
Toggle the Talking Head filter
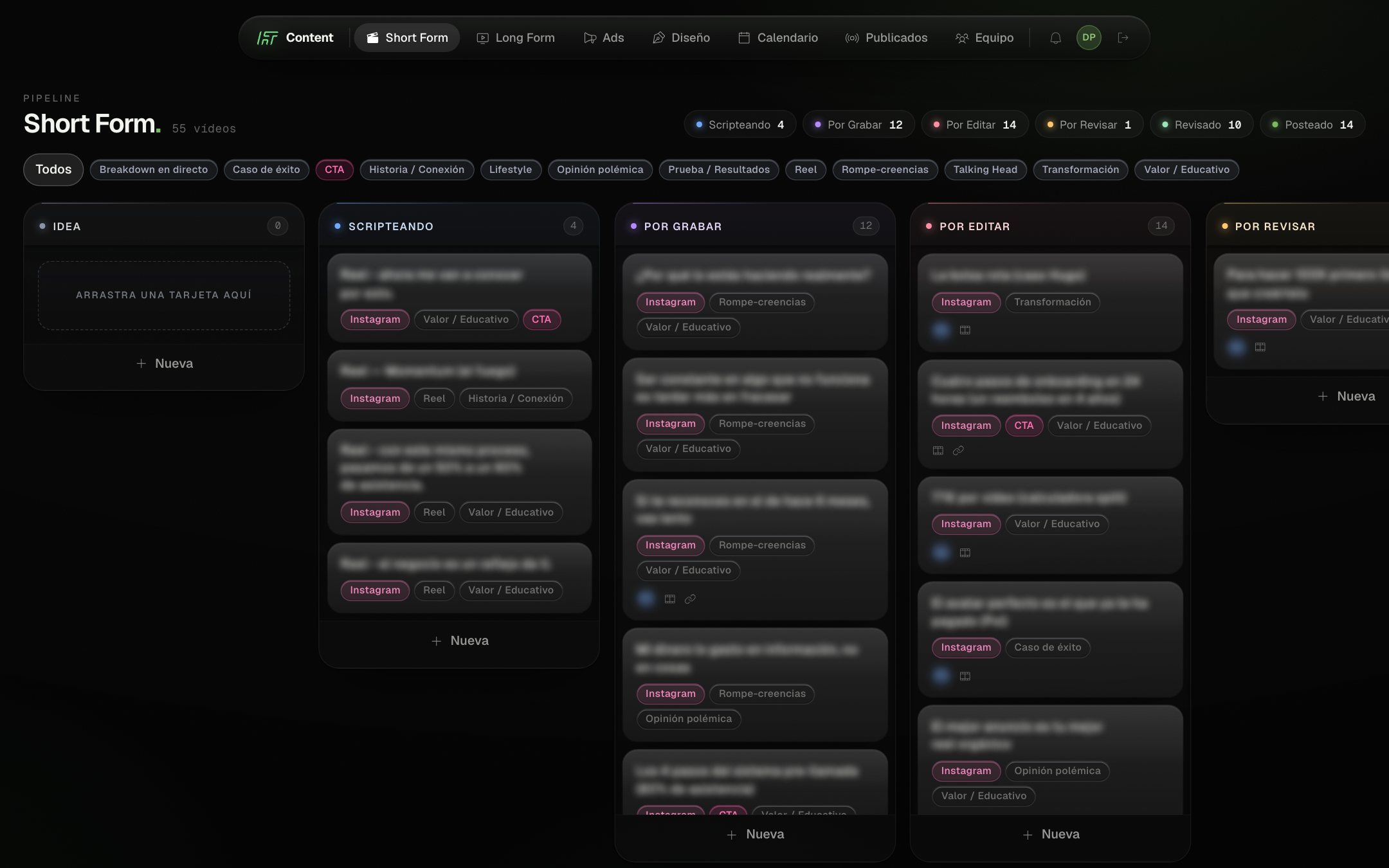985,170
